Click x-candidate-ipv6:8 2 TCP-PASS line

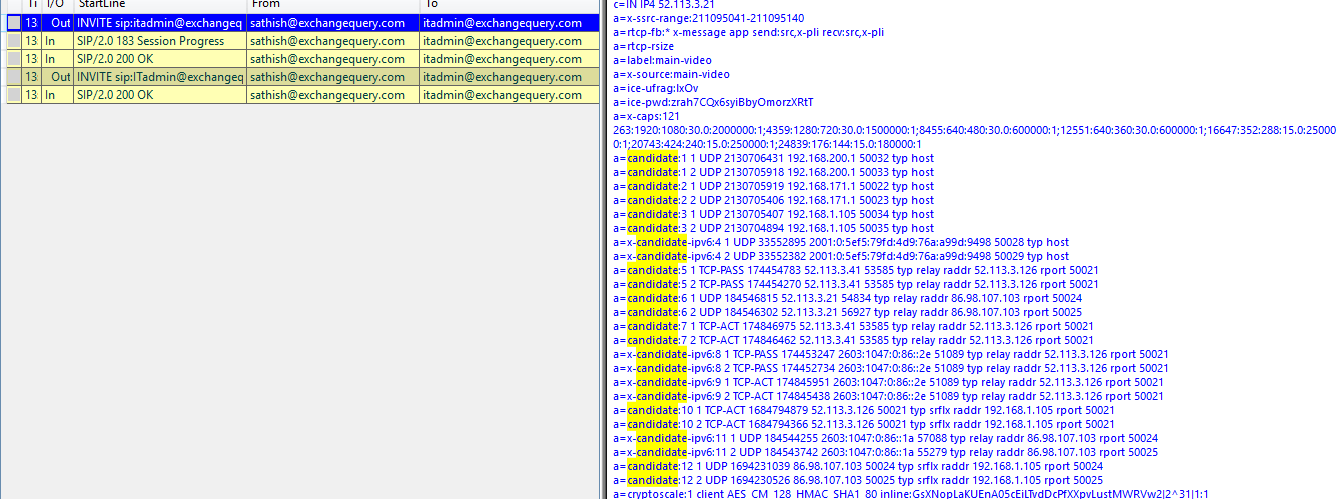coord(891,368)
